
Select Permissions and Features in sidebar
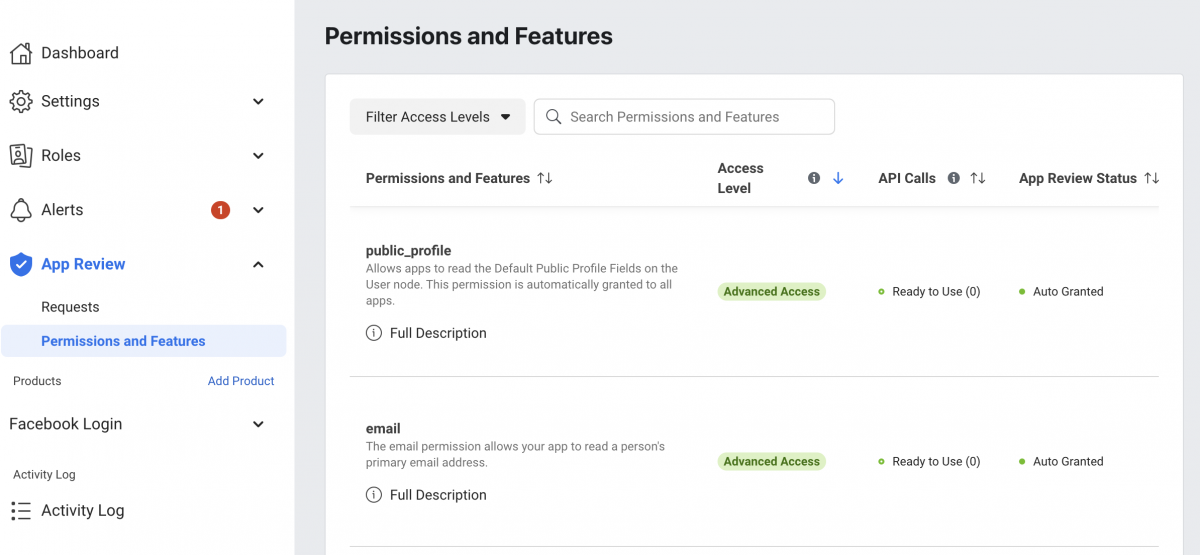tap(123, 341)
